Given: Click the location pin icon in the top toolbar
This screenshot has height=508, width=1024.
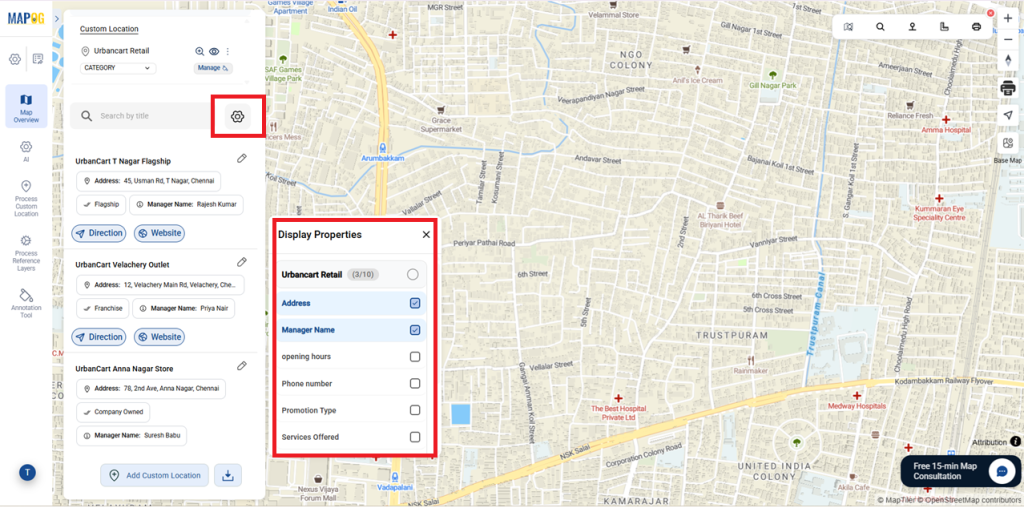Looking at the screenshot, I should tap(912, 27).
